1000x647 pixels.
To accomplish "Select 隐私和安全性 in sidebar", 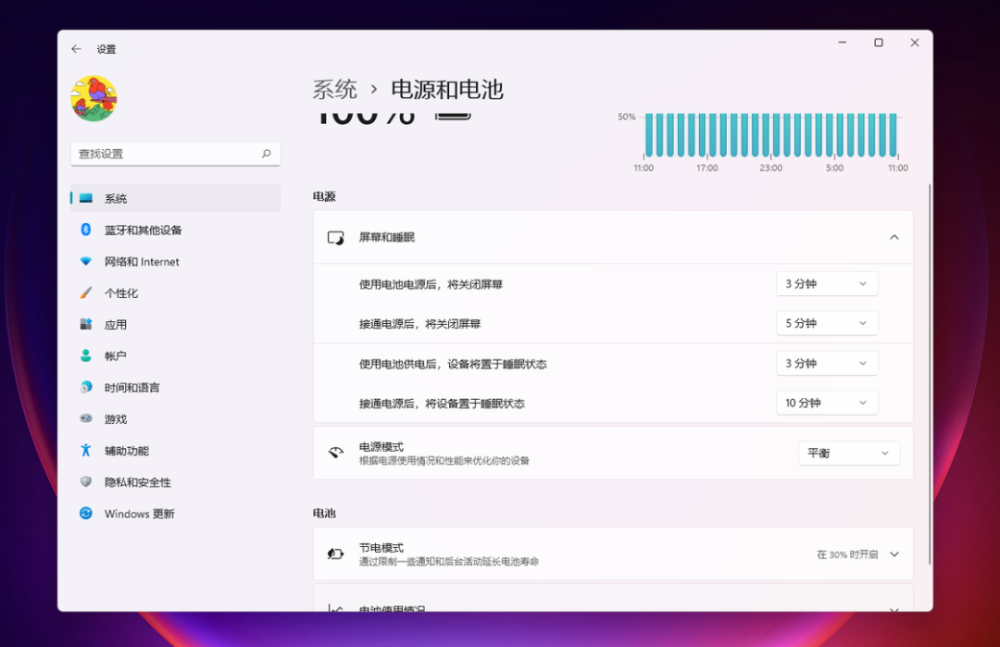I will [x=176, y=482].
